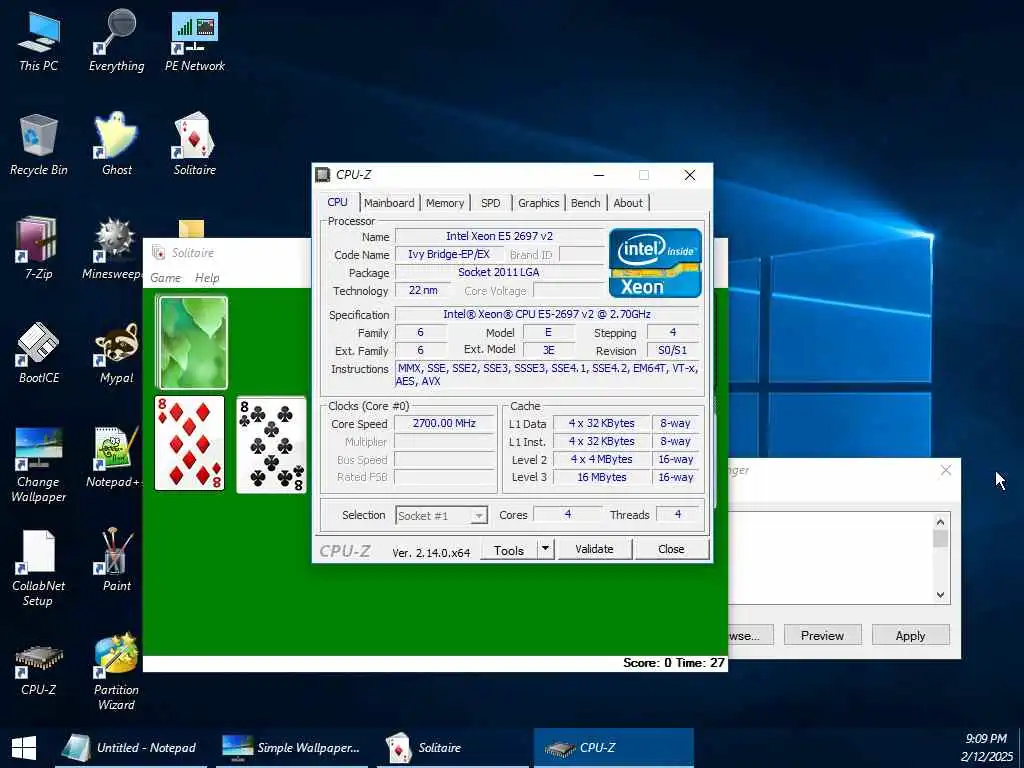Click the CPU-Z title bar app icon
Viewport: 1024px width, 768px height.
click(323, 174)
